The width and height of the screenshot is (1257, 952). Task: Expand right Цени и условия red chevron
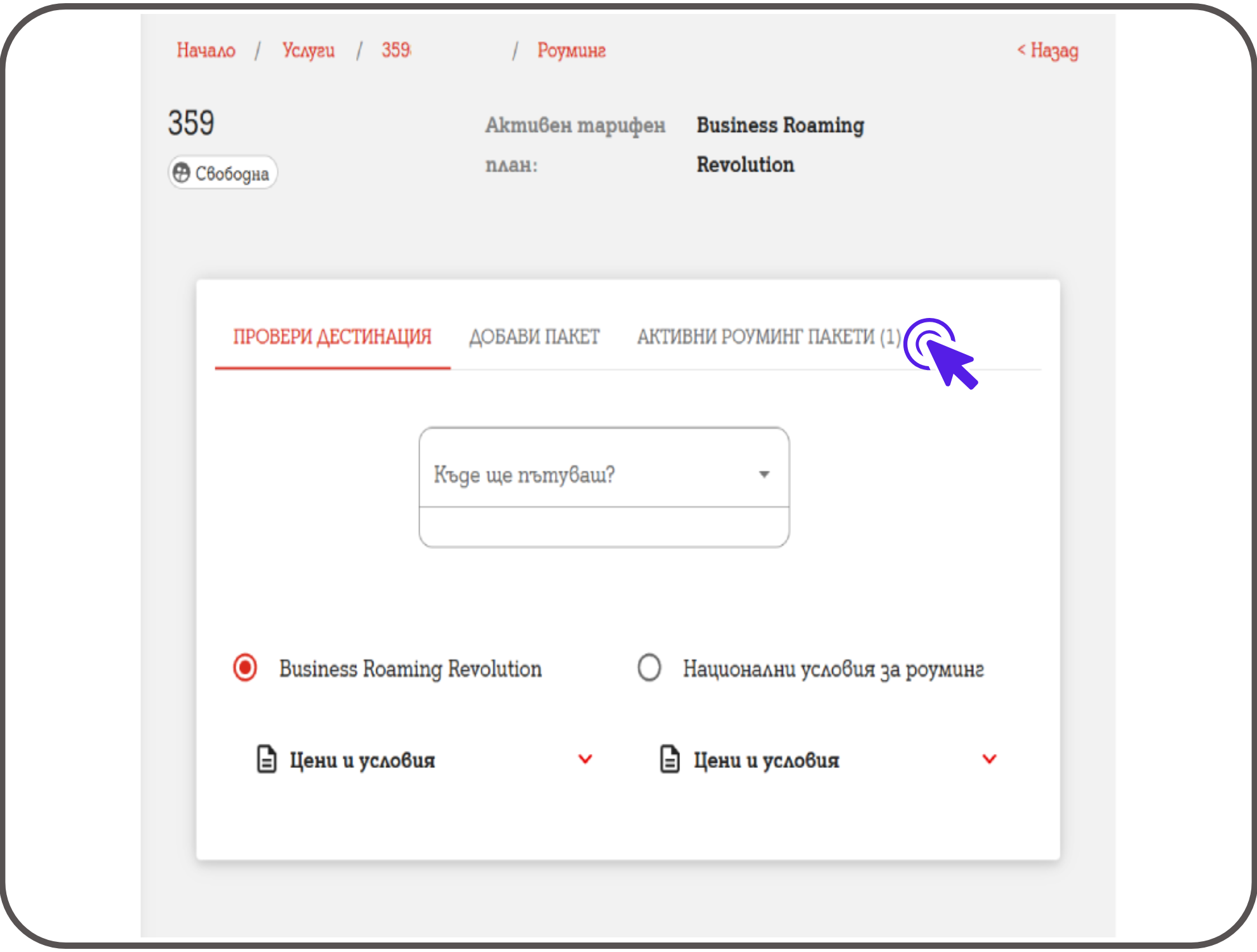tap(989, 759)
